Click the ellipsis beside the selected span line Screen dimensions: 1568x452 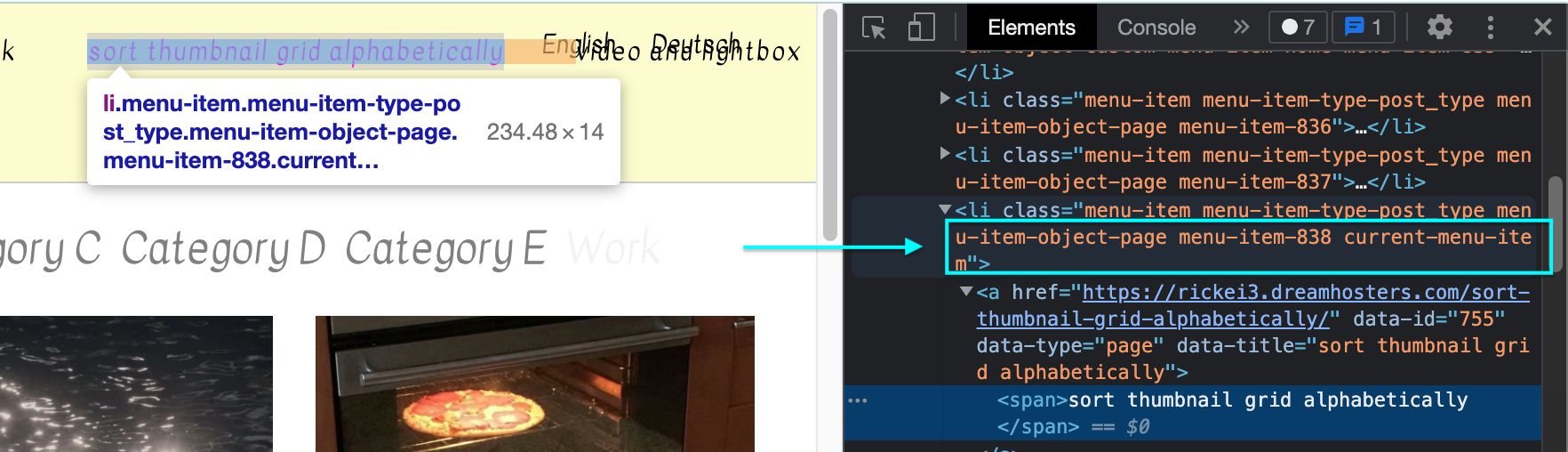(x=857, y=400)
